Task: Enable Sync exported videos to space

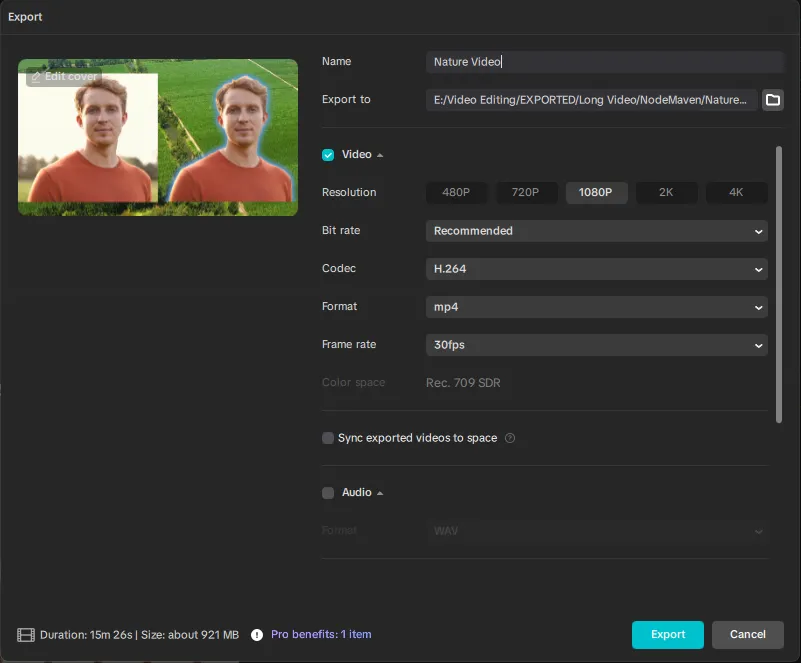Action: tap(328, 438)
